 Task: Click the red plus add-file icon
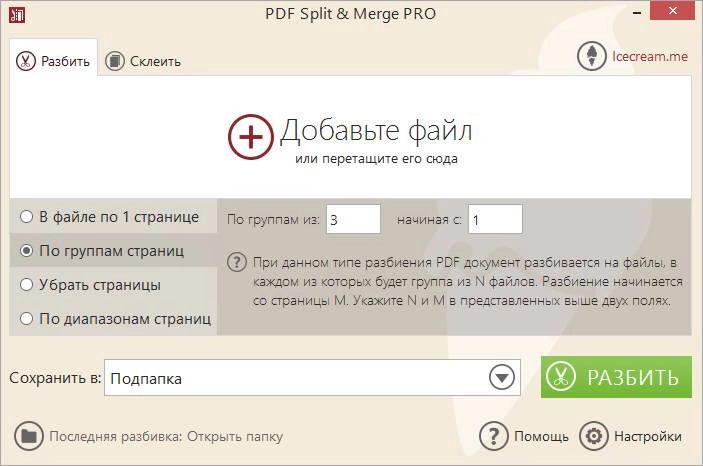click(x=251, y=137)
